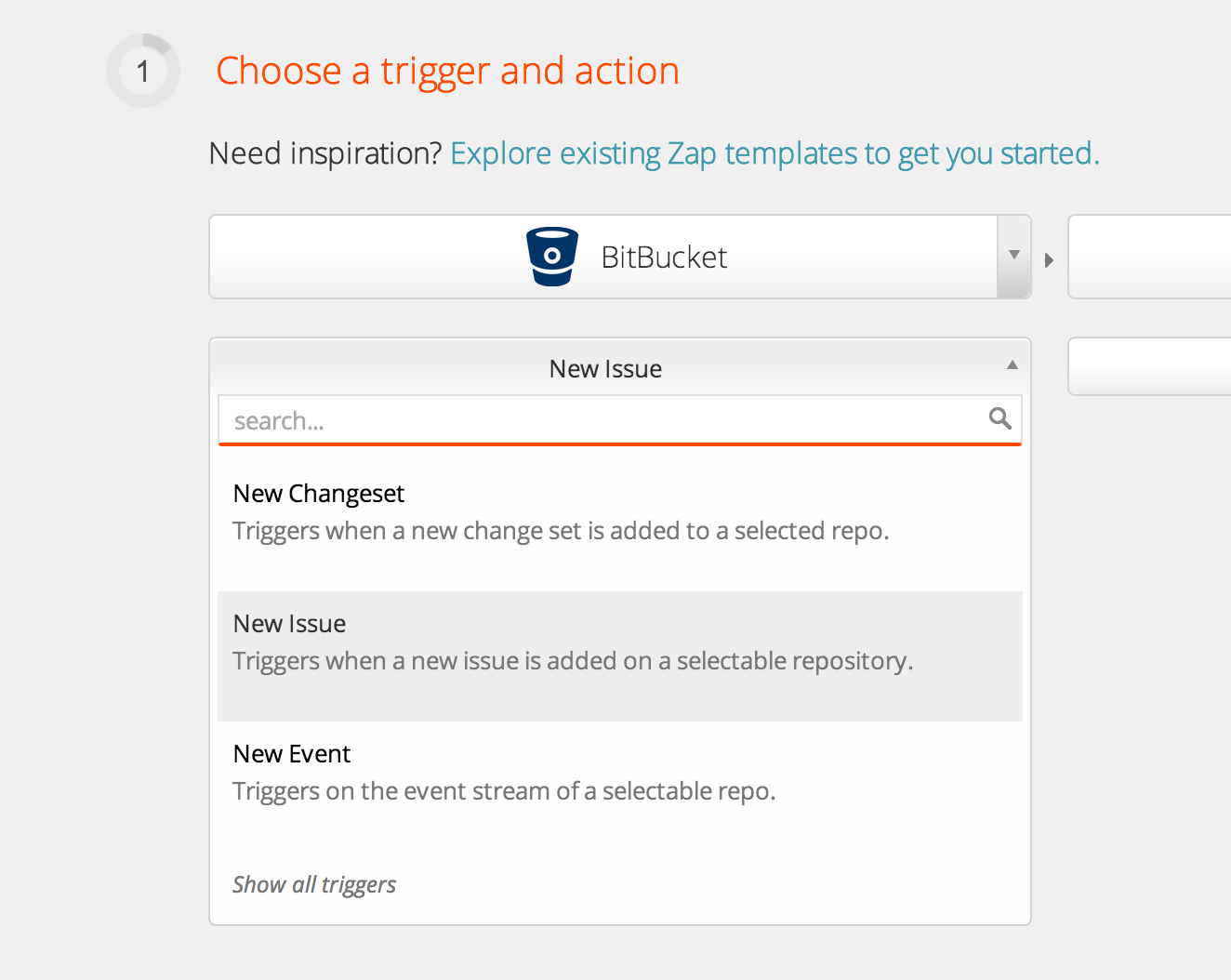Image resolution: width=1231 pixels, height=980 pixels.
Task: Click the 'Need inspiration?' text
Action: point(325,153)
